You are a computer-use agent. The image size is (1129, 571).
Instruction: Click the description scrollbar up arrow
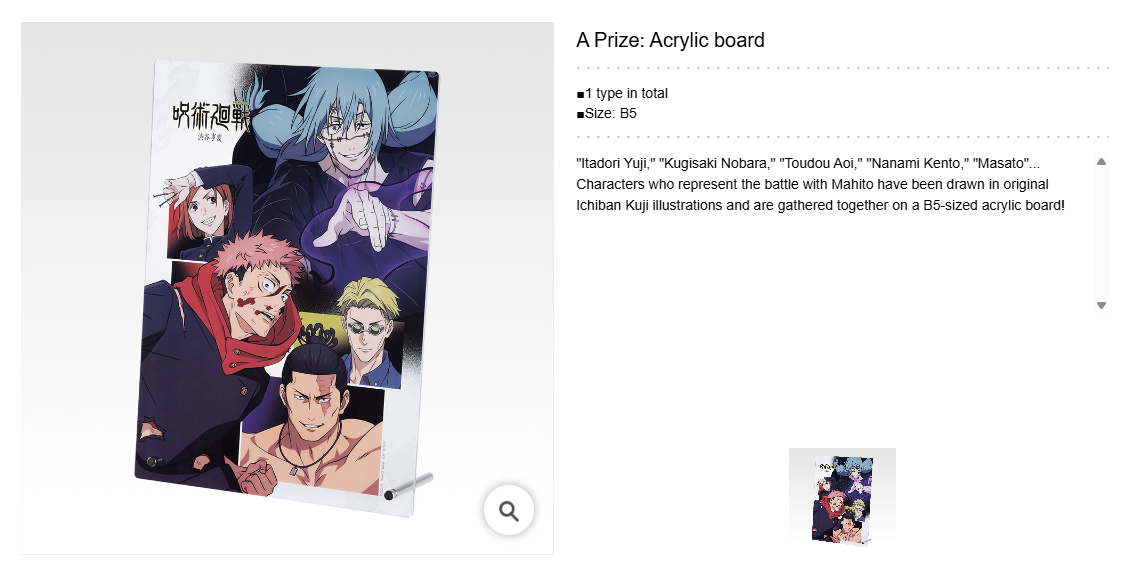pos(1101,162)
